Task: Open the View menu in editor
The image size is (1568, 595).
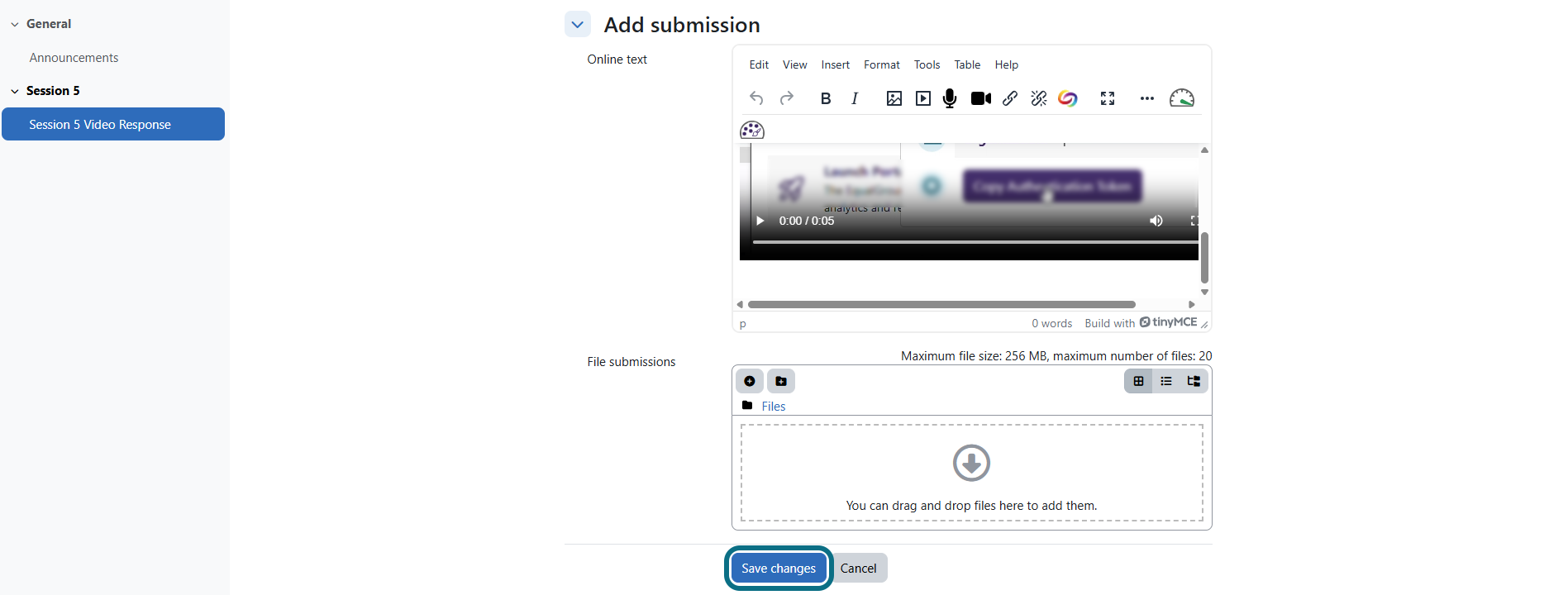Action: click(795, 64)
